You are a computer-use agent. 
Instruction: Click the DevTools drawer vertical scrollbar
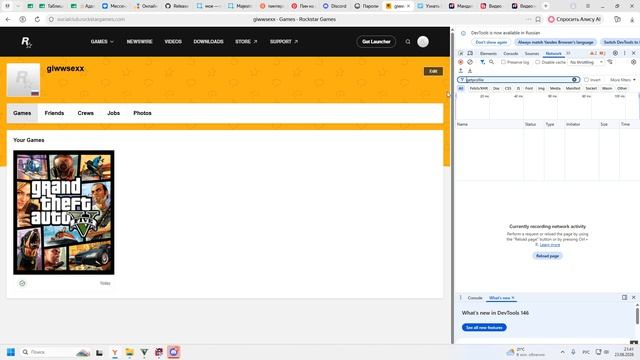[637, 316]
